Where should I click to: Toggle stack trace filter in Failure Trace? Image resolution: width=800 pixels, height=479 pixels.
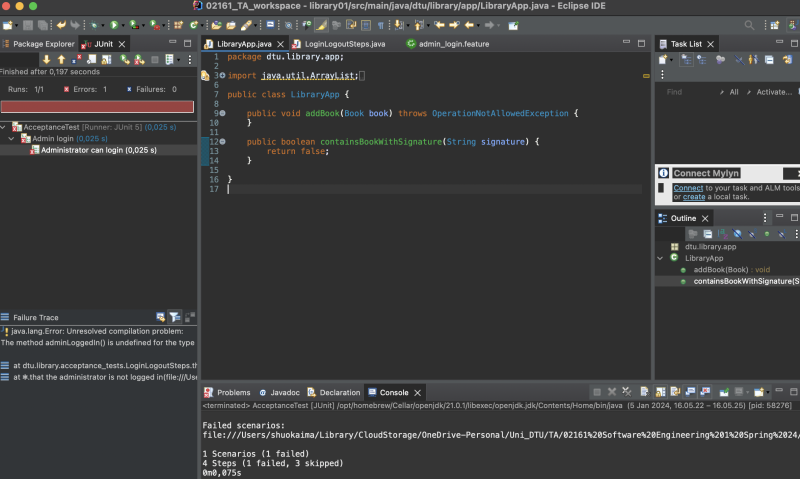pyautogui.click(x=174, y=317)
